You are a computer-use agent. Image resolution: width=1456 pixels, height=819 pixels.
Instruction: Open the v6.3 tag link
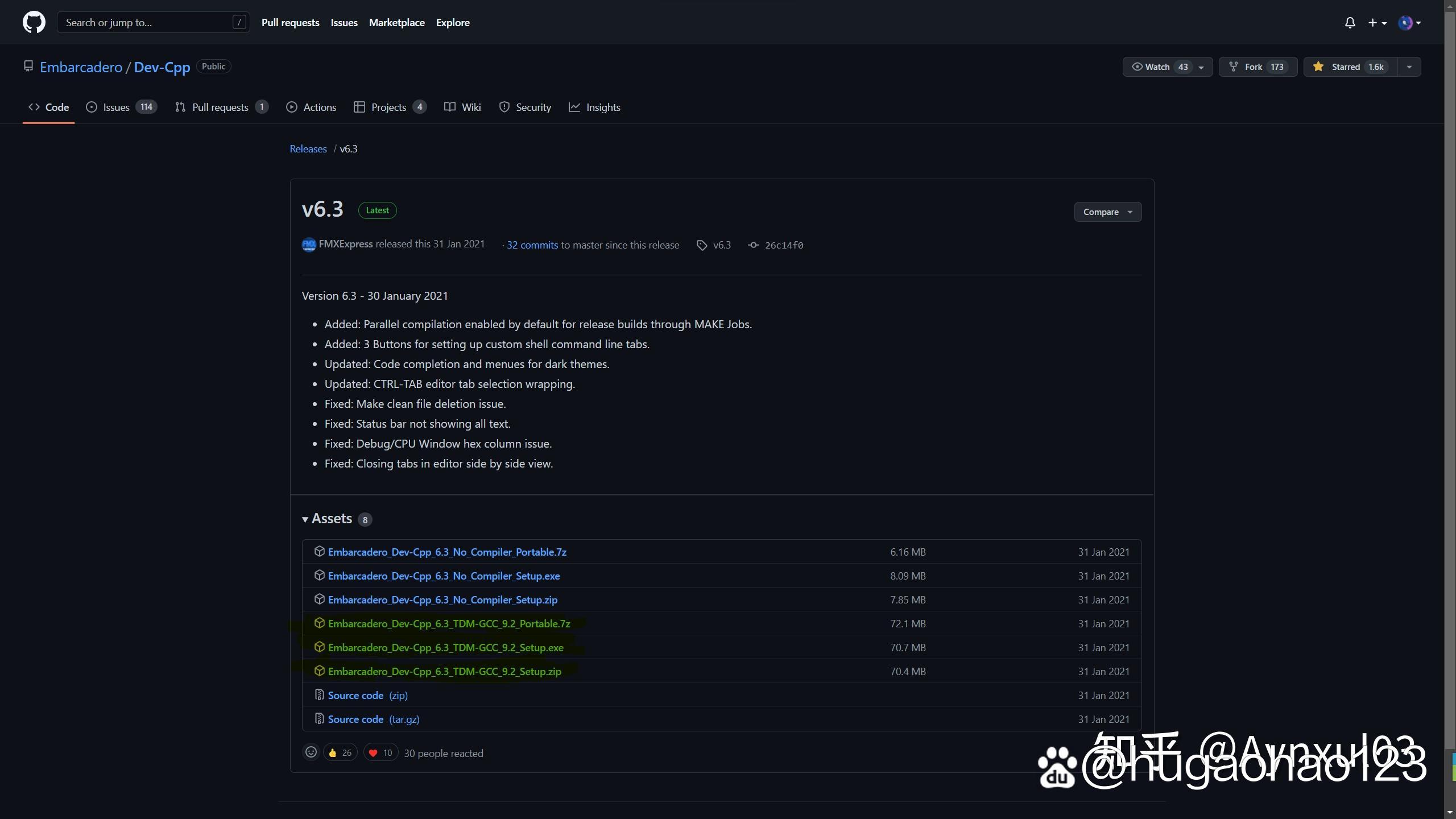point(714,245)
